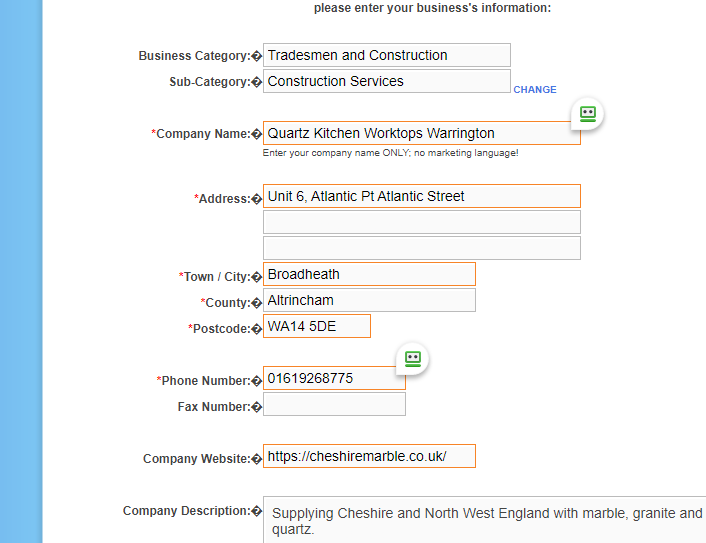706x543 pixels.
Task: Click question-mark symbol beside Postcode label
Action: [x=257, y=329]
